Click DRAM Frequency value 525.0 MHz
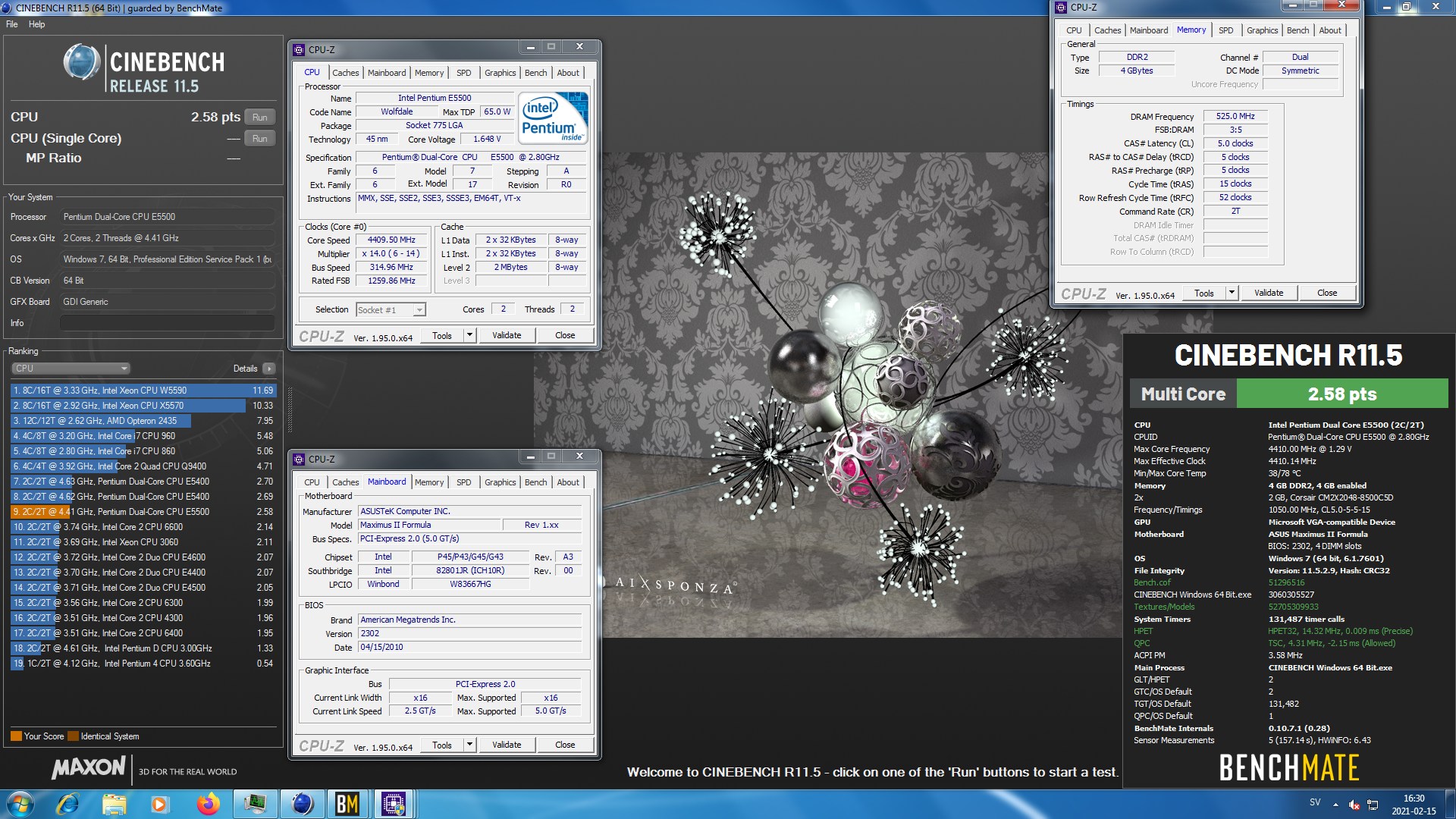The height and width of the screenshot is (819, 1456). pos(1235,116)
